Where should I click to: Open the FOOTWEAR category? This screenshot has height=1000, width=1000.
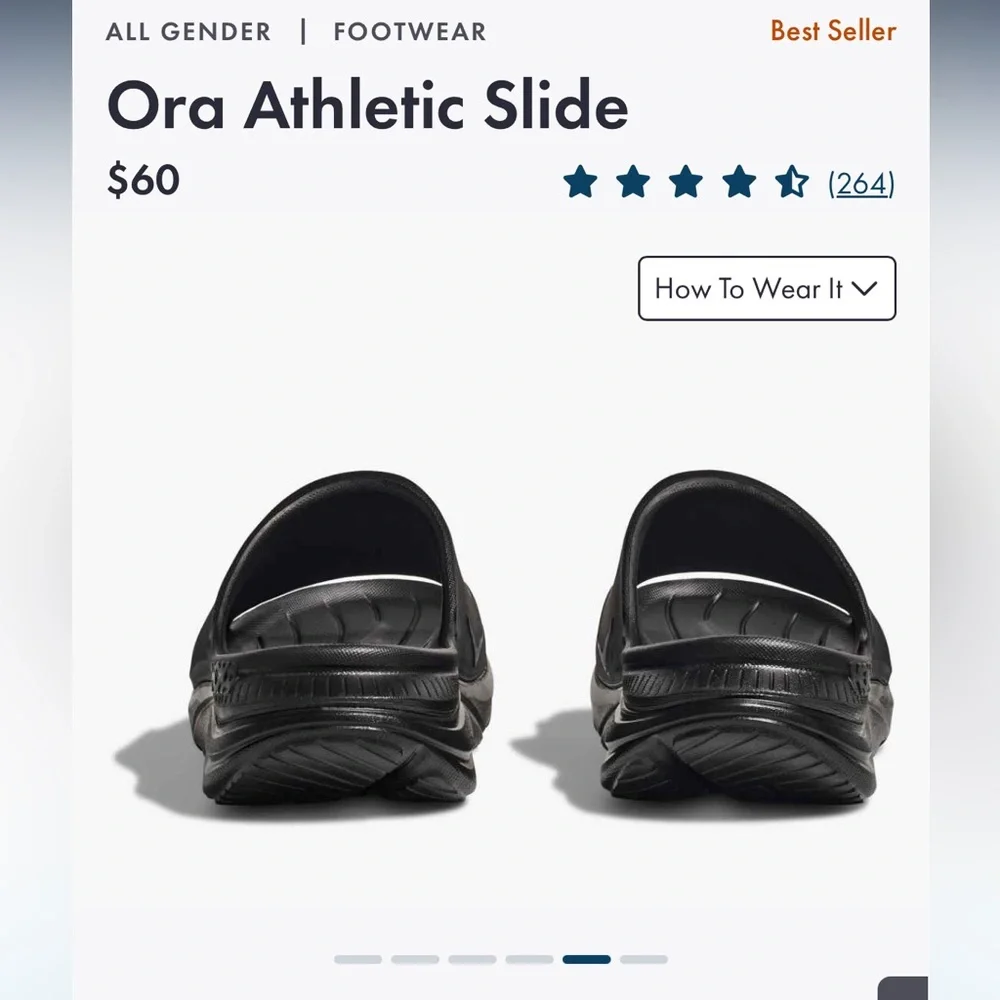(408, 31)
